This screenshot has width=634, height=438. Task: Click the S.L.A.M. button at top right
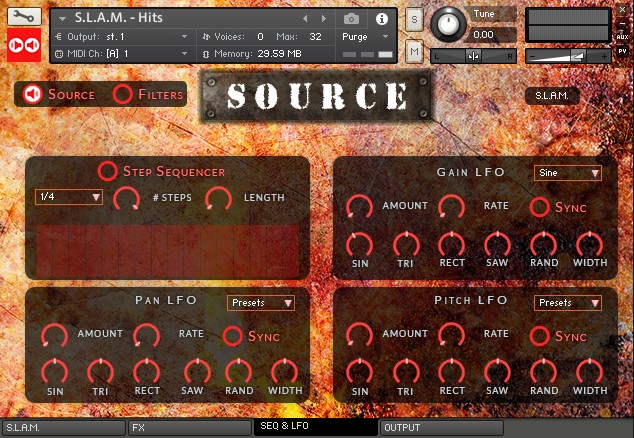(x=552, y=96)
